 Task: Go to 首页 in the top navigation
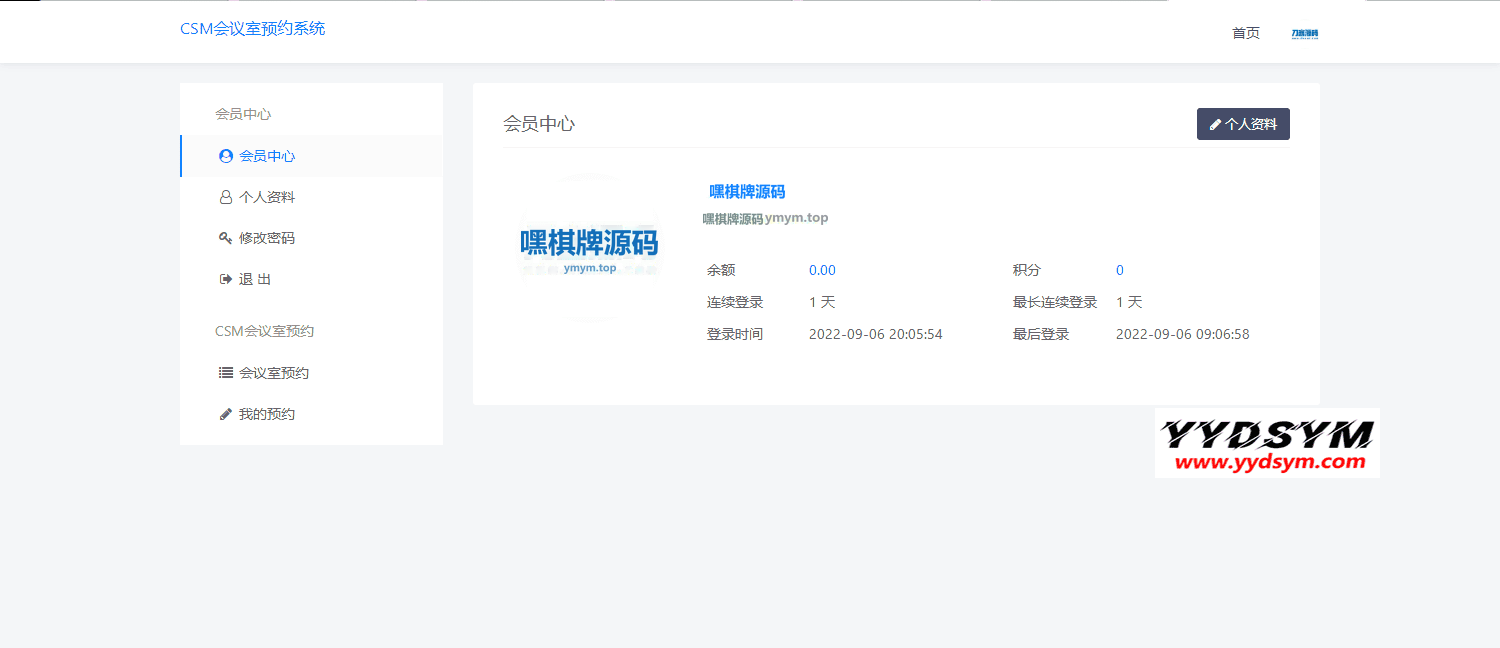(1246, 33)
